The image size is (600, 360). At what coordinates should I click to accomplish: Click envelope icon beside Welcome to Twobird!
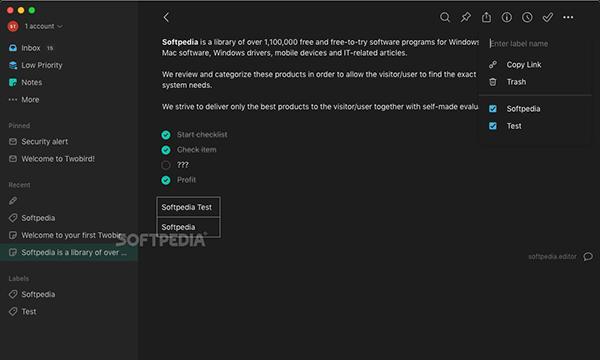click(13, 159)
